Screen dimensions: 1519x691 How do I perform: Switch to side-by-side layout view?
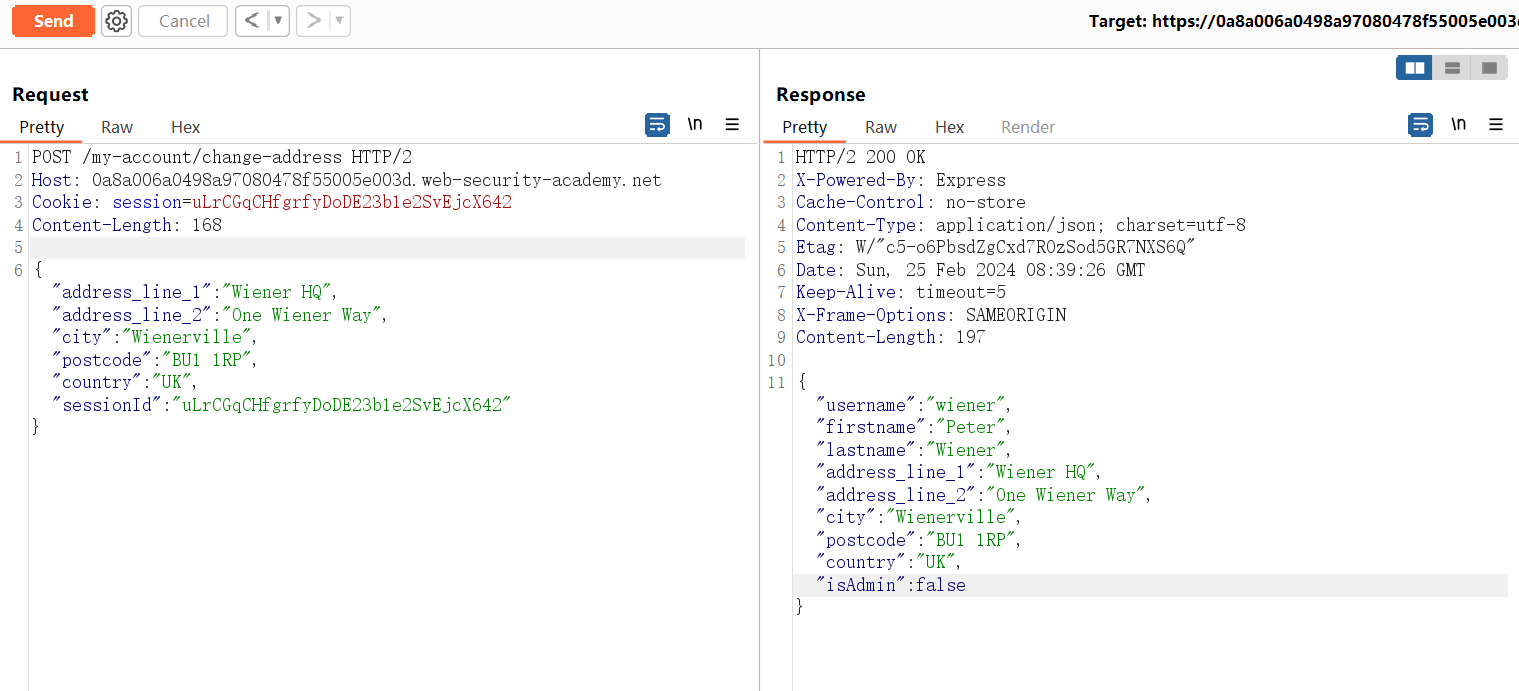[x=1414, y=68]
